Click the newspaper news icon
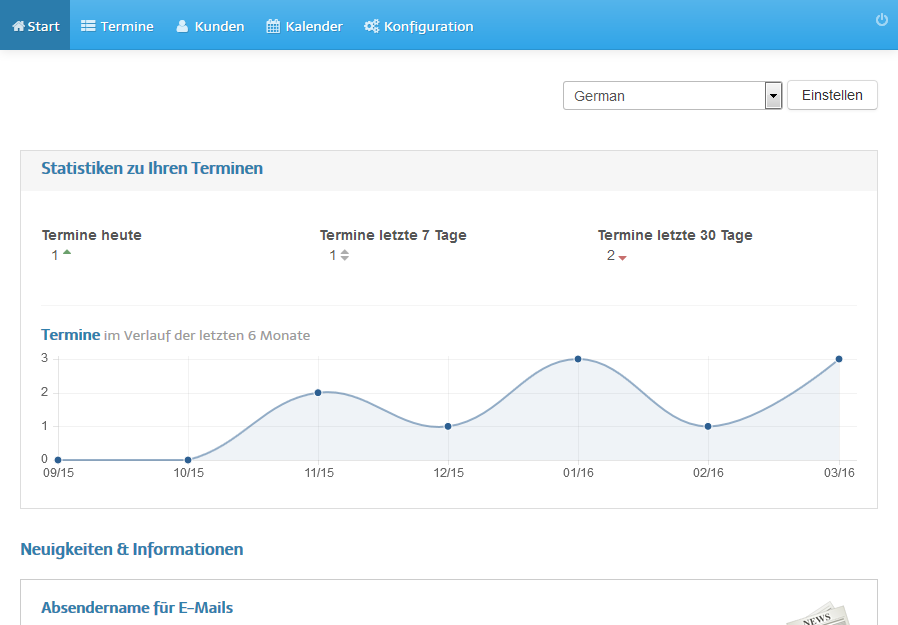Image resolution: width=898 pixels, height=625 pixels. coord(820,614)
